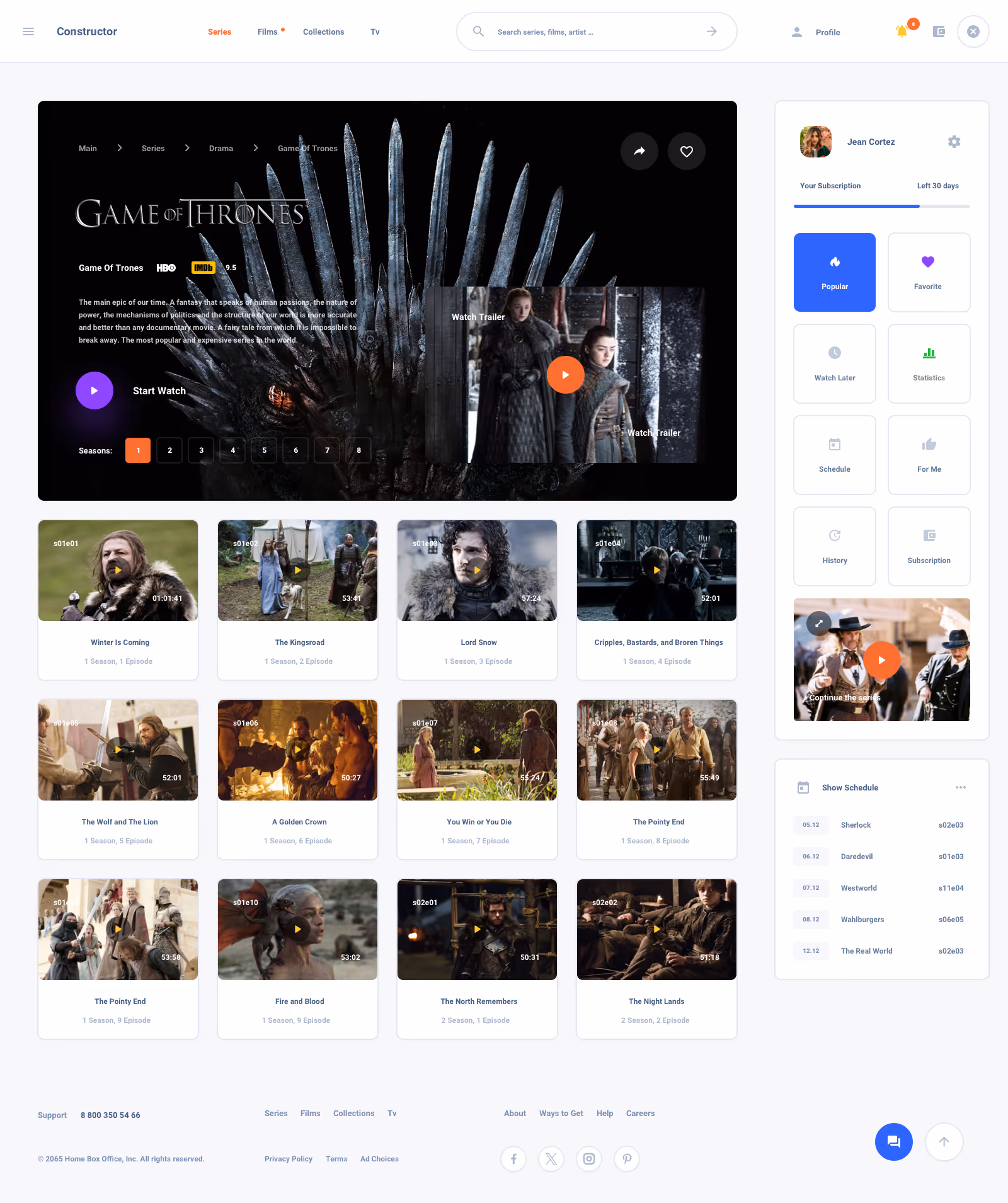Open the Statistics panel icon
This screenshot has height=1203, width=1008.
(929, 363)
